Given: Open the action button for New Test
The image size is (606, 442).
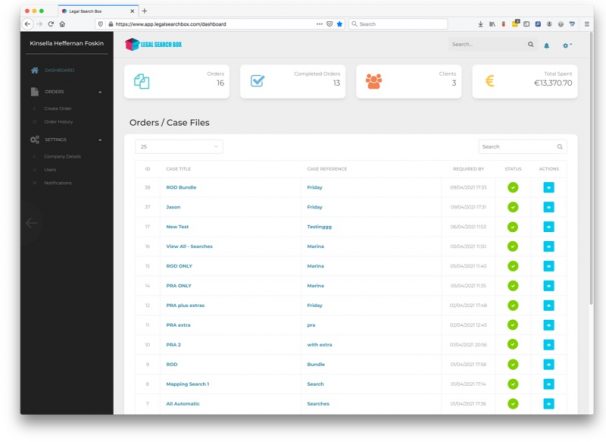Looking at the screenshot, I should click(x=548, y=227).
